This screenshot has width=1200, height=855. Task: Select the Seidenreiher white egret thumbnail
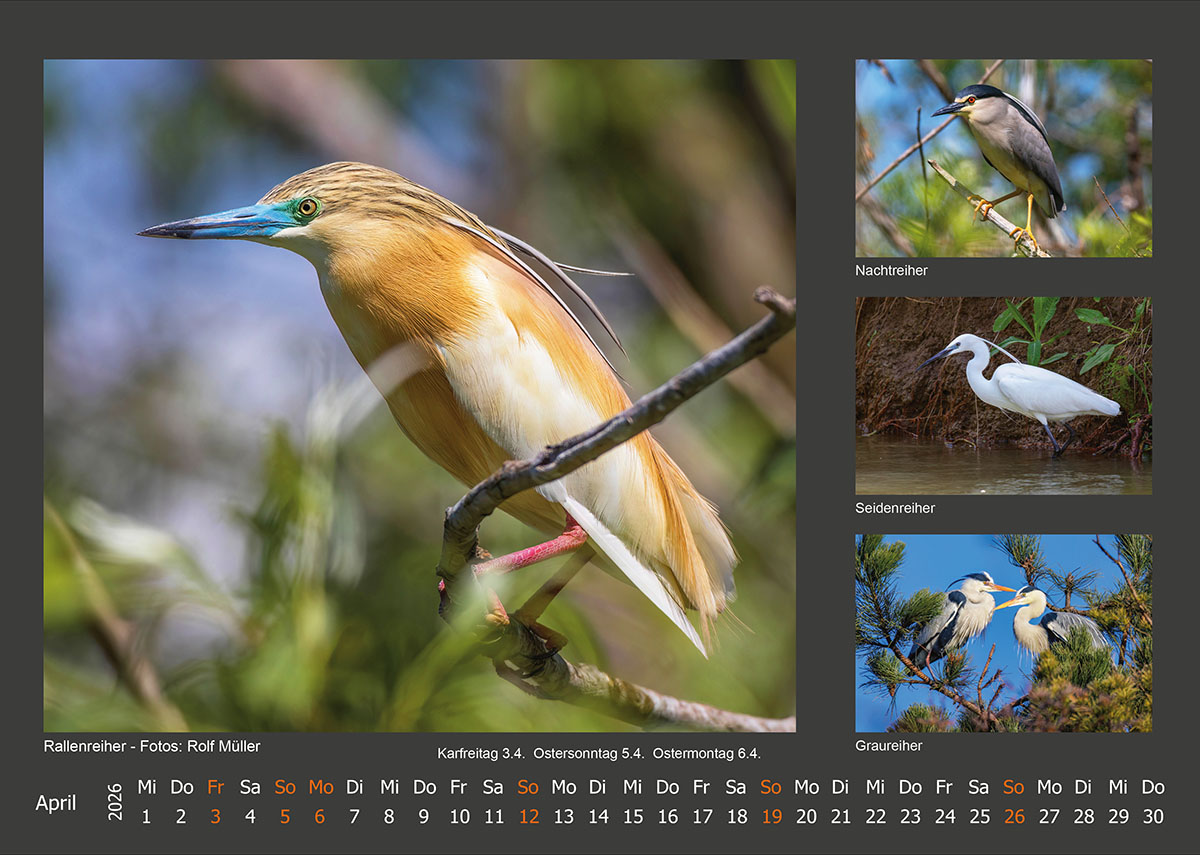point(1003,395)
